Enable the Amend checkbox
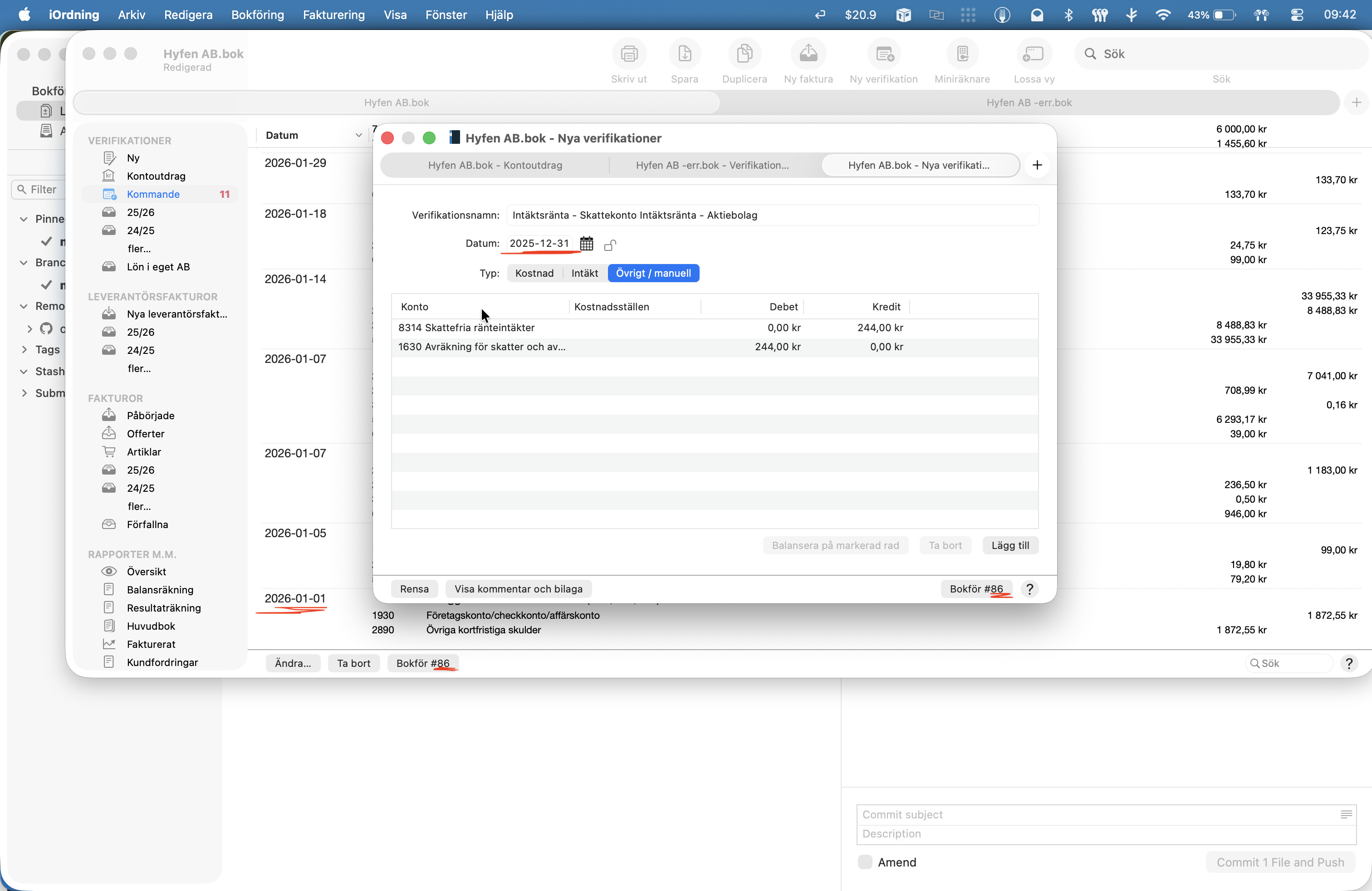The width and height of the screenshot is (1372, 891). pos(865,862)
